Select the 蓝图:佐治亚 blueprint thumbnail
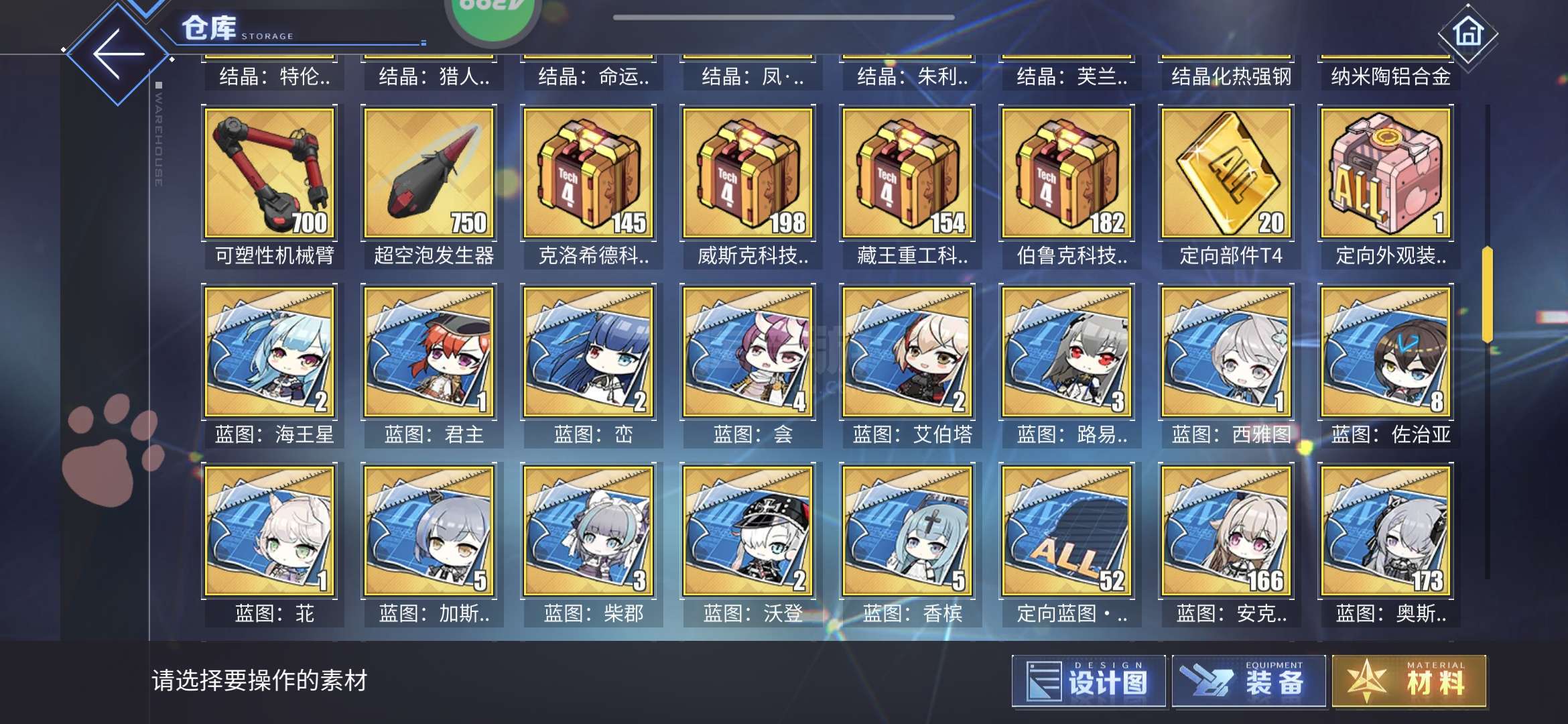 (x=1386, y=352)
